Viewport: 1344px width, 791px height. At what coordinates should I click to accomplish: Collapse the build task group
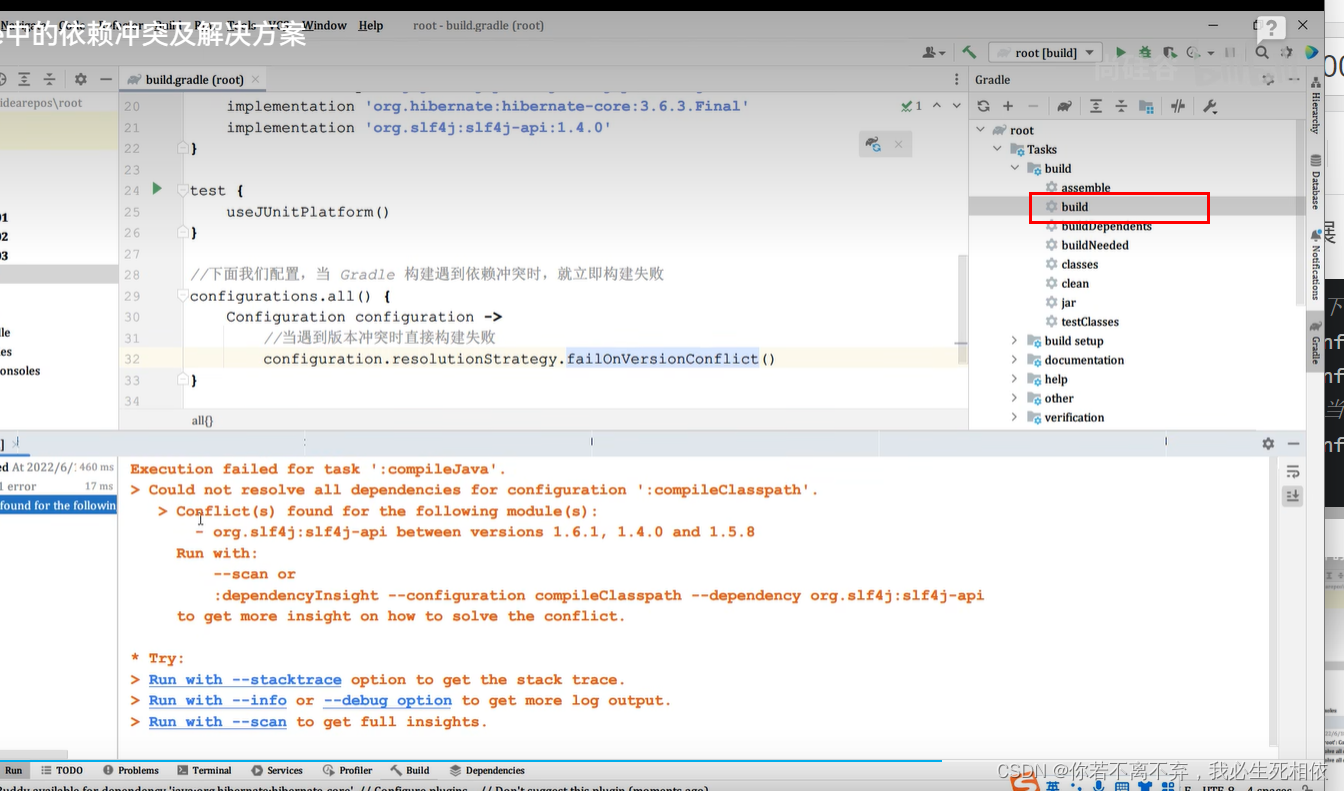tap(1015, 168)
